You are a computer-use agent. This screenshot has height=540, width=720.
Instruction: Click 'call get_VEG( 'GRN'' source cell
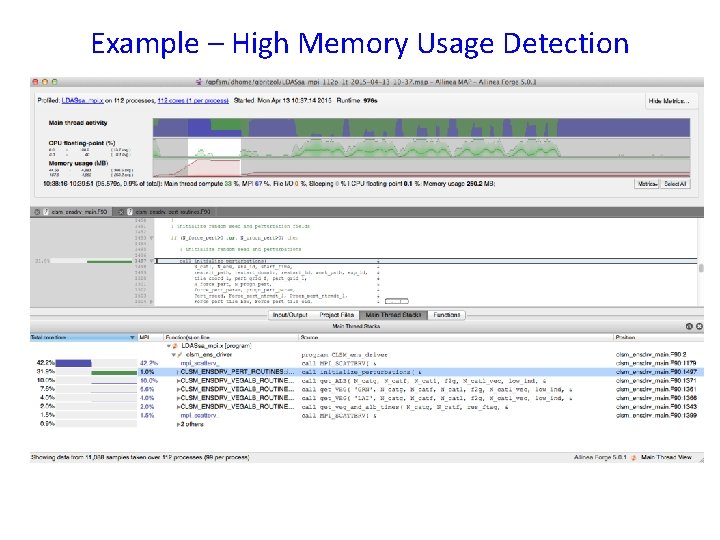click(436, 389)
